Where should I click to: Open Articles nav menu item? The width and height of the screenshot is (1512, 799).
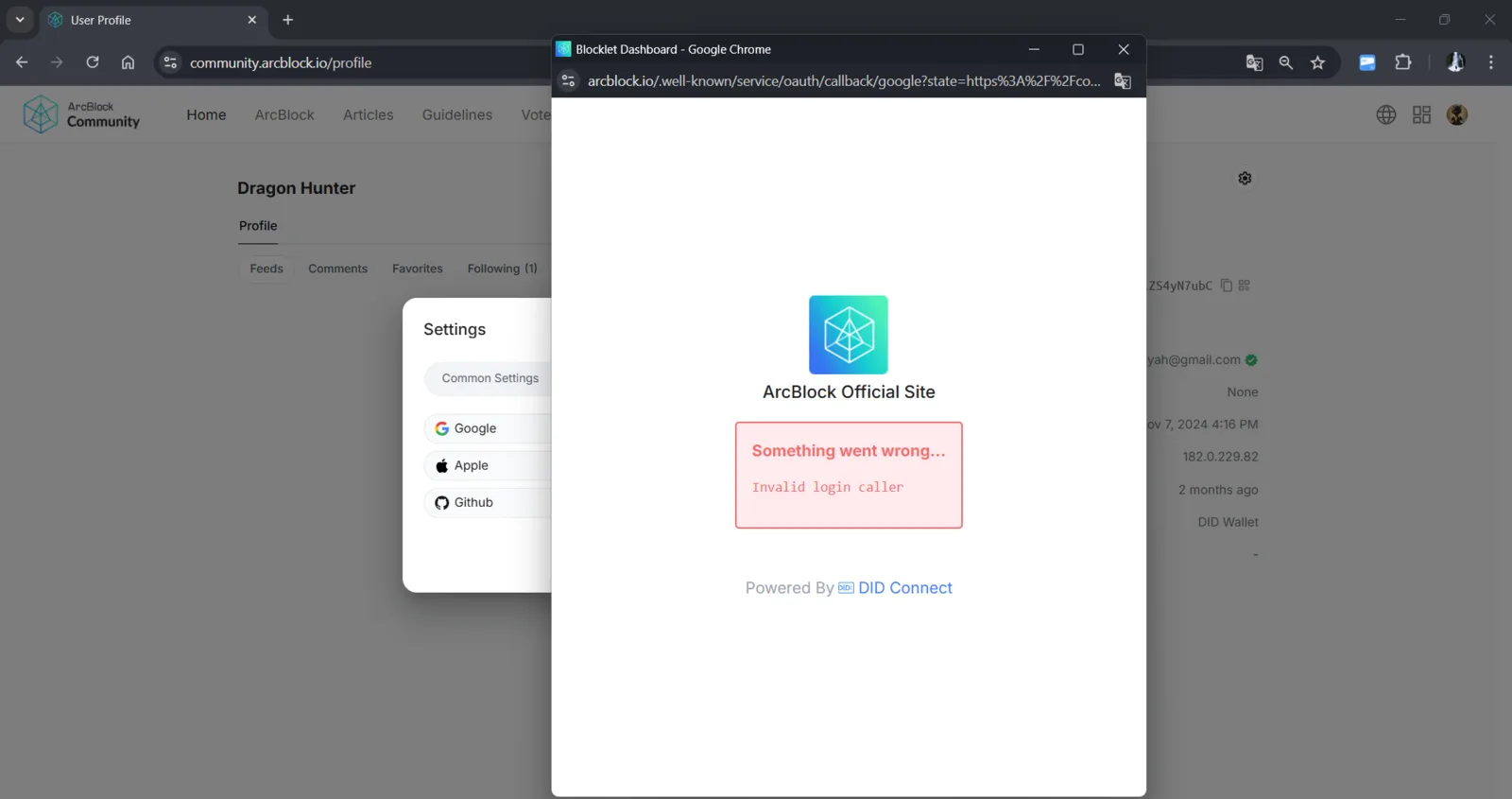tap(369, 114)
